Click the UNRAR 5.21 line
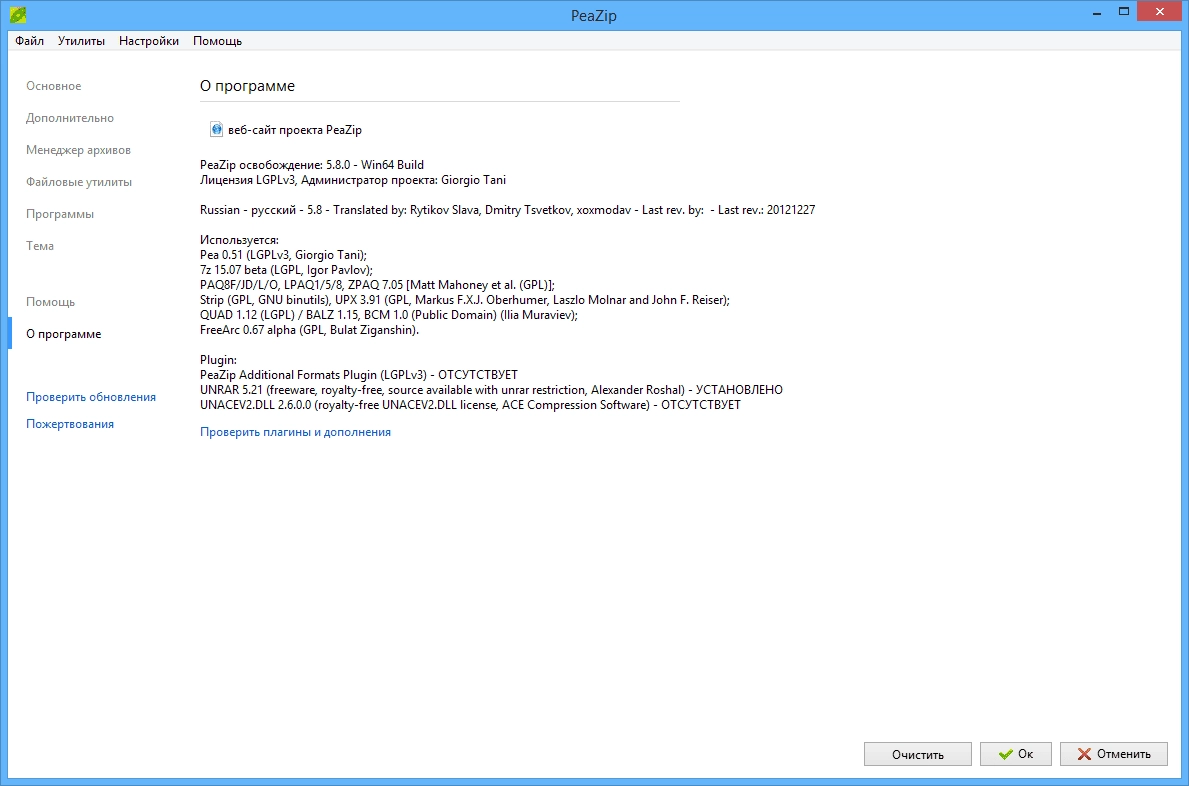Viewport: 1189px width, 786px height. pyautogui.click(x=491, y=390)
